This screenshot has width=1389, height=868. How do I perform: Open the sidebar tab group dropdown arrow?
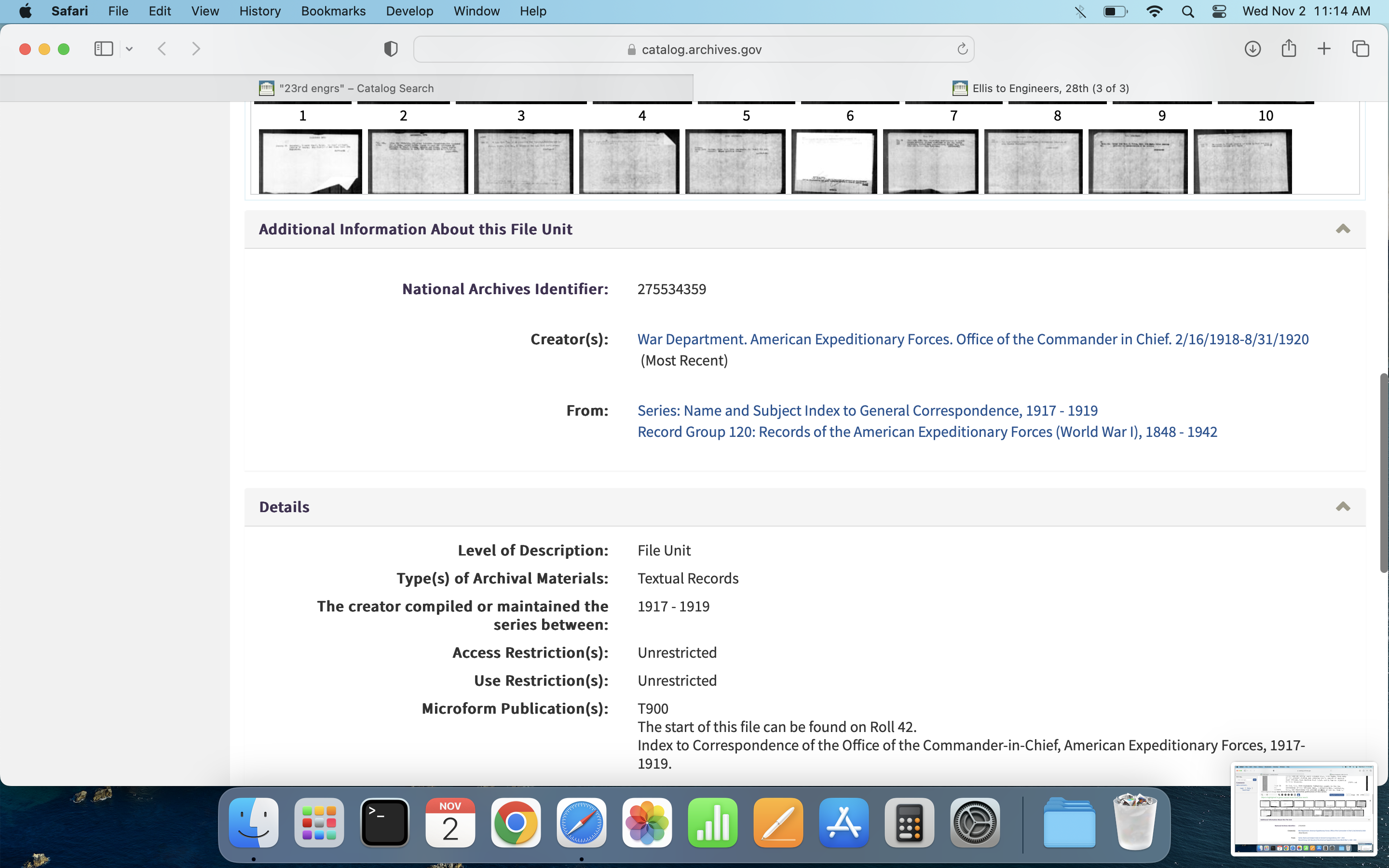pyautogui.click(x=129, y=49)
